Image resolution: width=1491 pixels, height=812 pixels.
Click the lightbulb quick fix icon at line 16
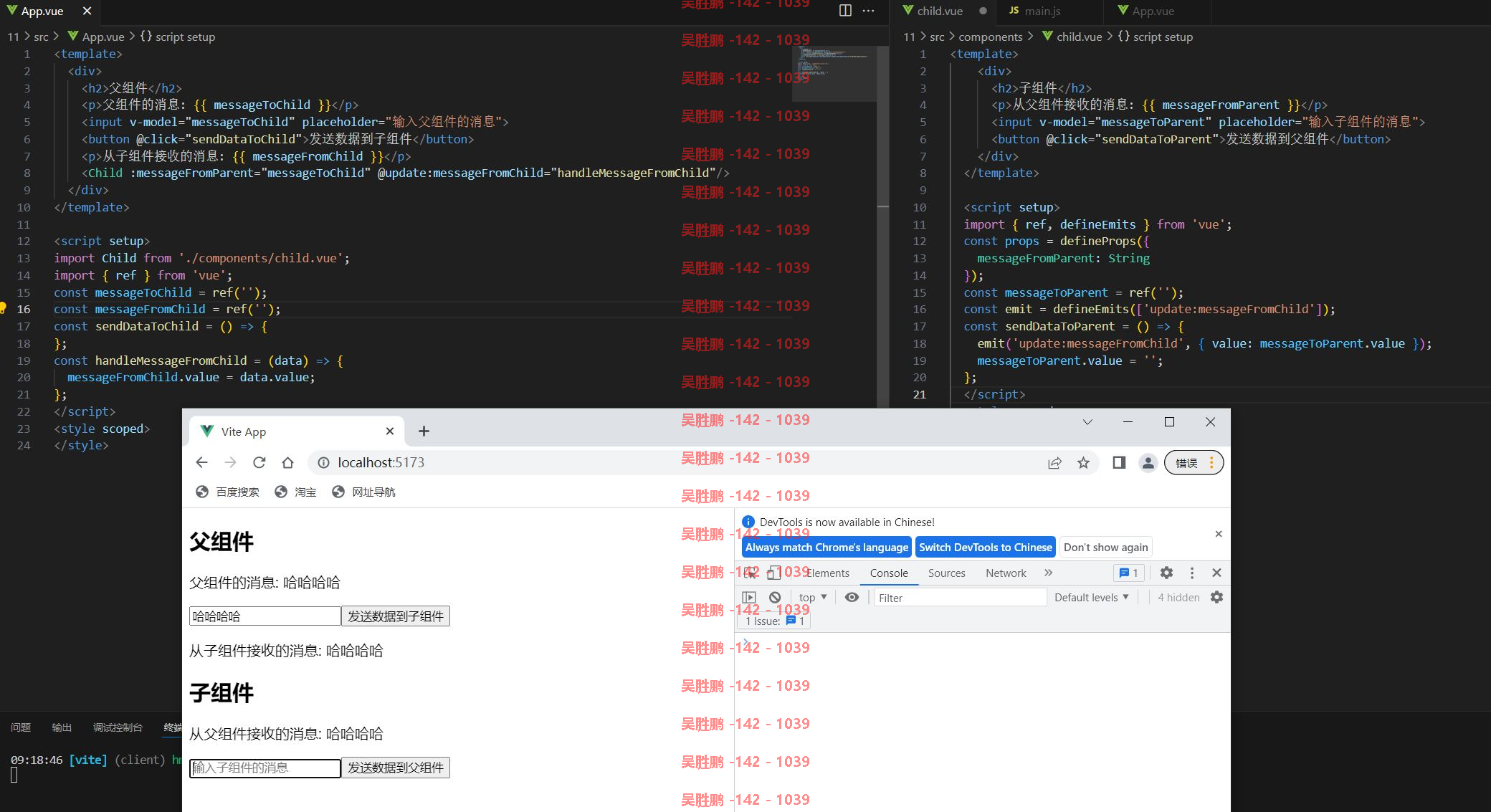[x=3, y=308]
